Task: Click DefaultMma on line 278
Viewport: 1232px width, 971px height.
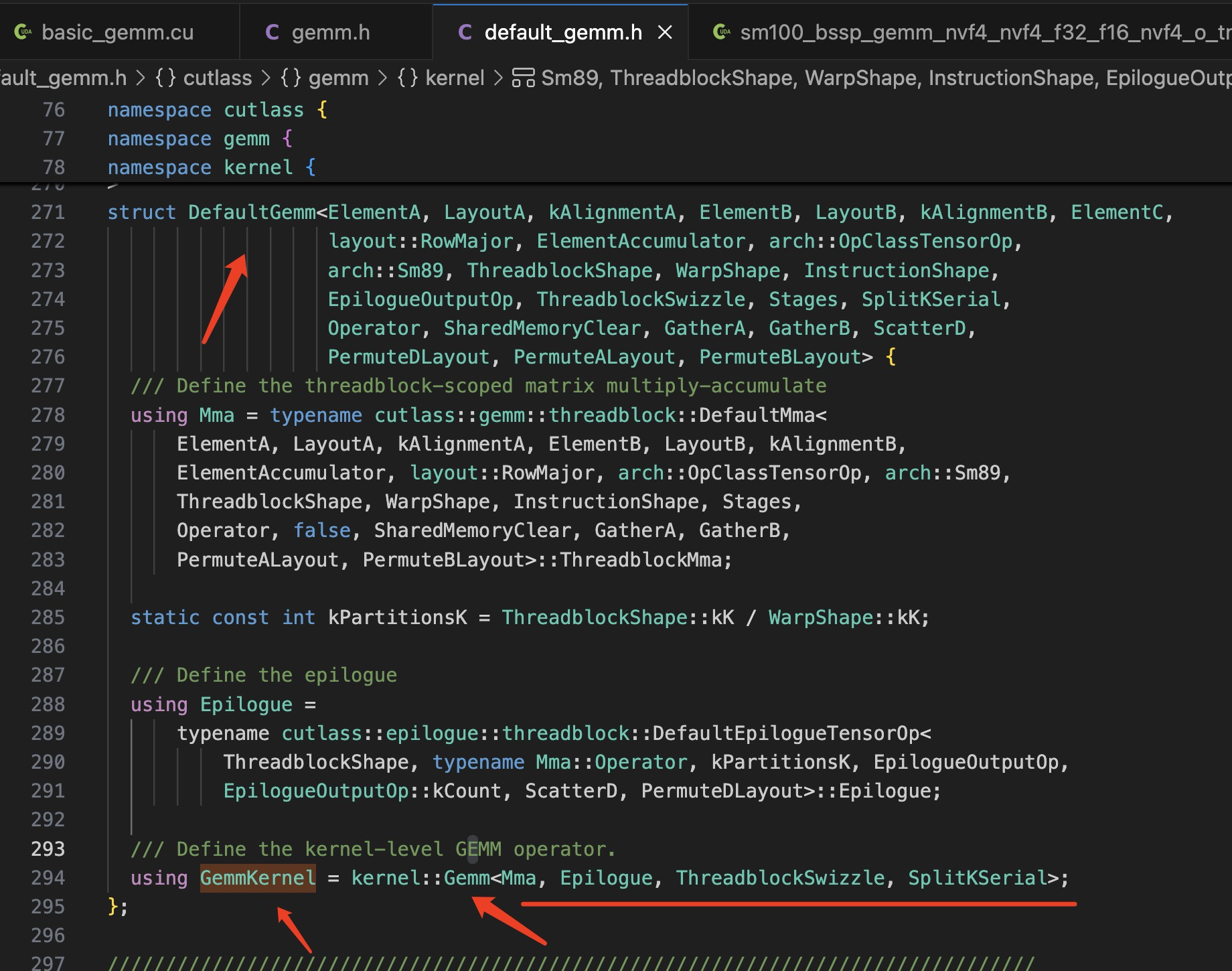Action: [x=757, y=415]
